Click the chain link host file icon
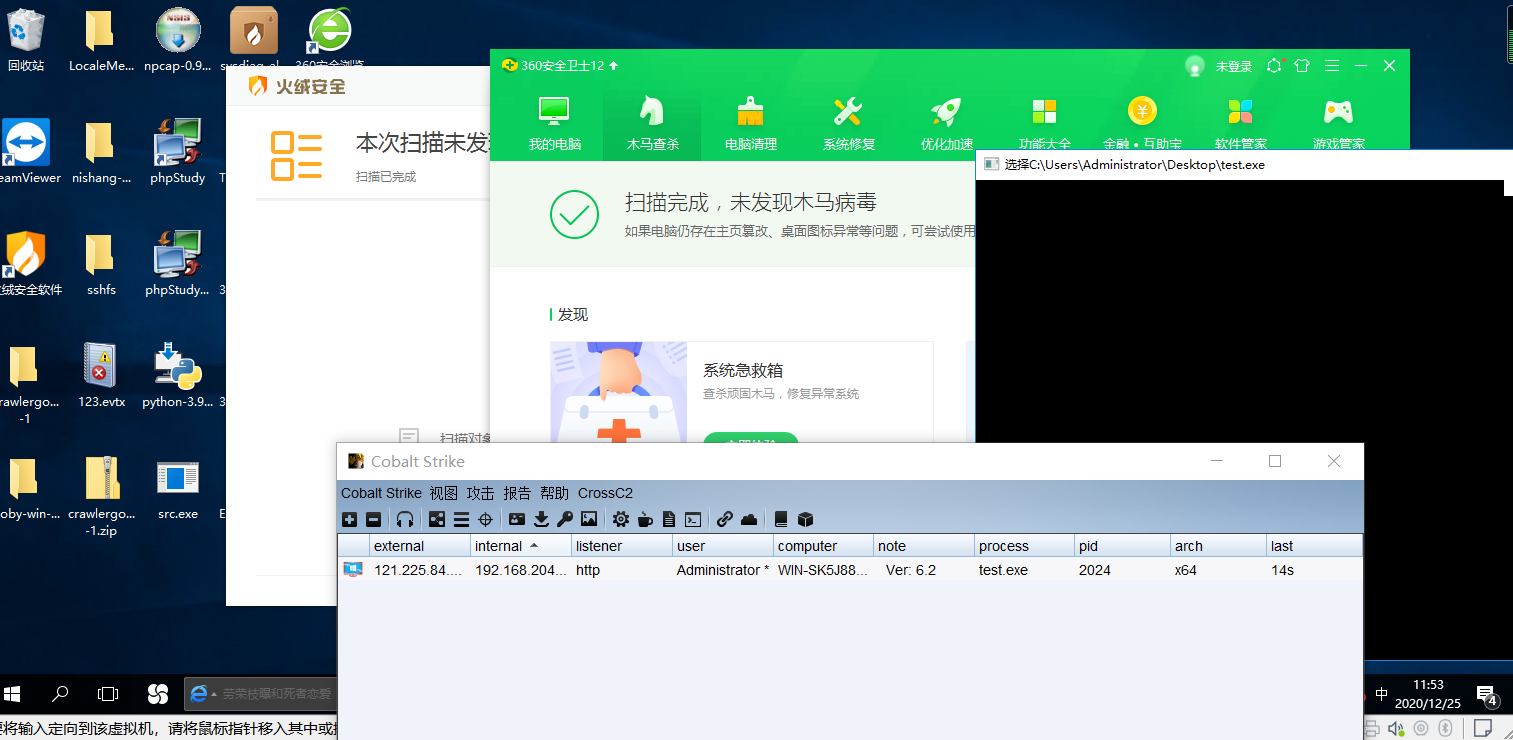This screenshot has height=740, width=1513. (725, 519)
